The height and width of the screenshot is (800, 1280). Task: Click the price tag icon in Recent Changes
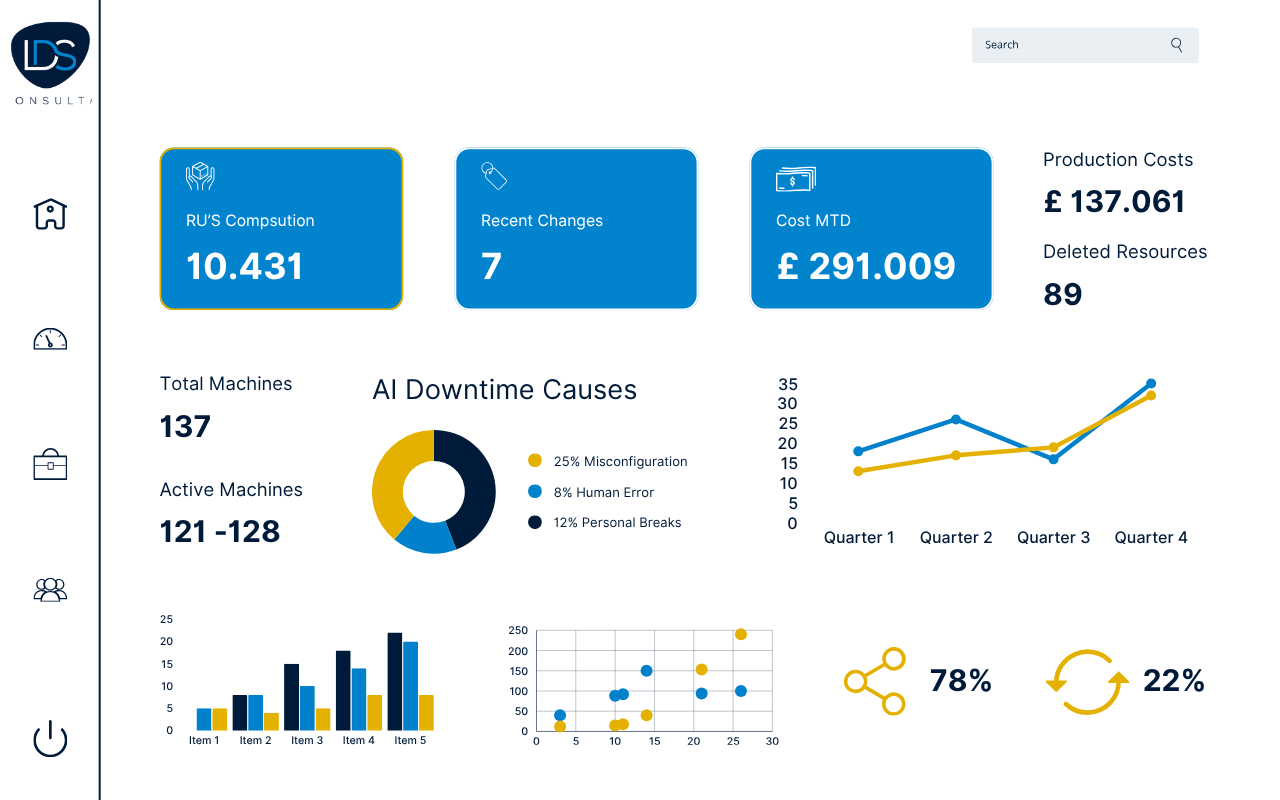[x=494, y=176]
